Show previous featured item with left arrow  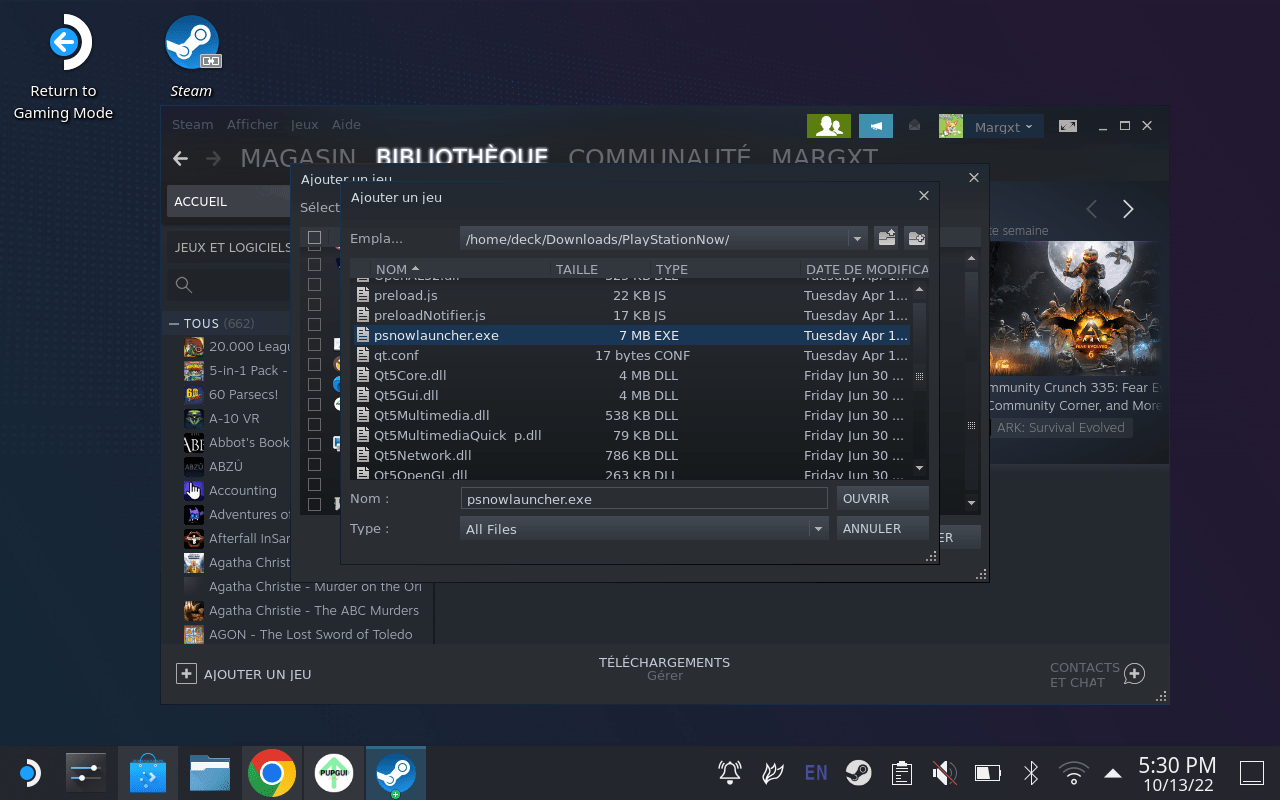point(1092,209)
